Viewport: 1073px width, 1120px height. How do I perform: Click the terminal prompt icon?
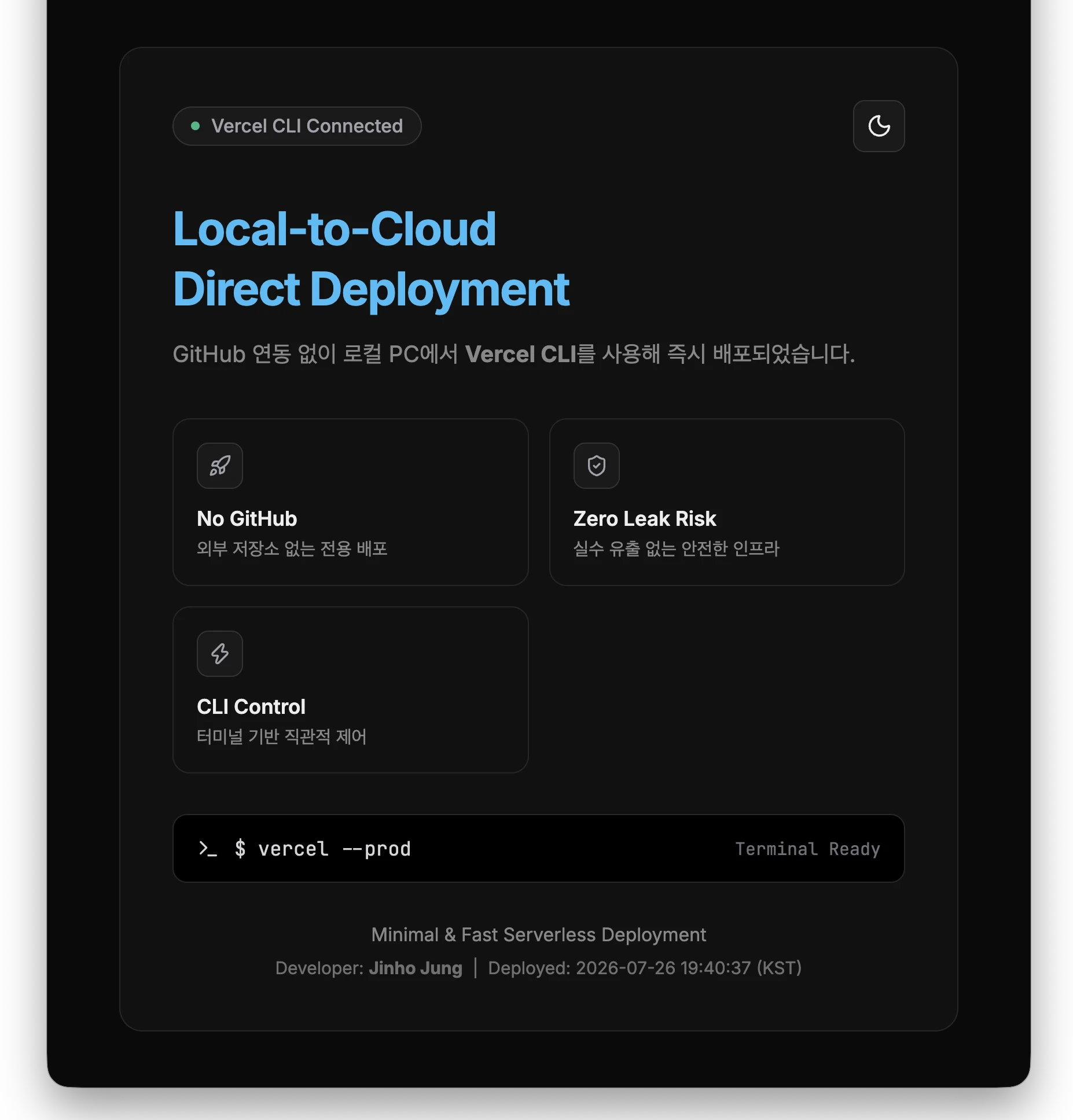point(207,849)
